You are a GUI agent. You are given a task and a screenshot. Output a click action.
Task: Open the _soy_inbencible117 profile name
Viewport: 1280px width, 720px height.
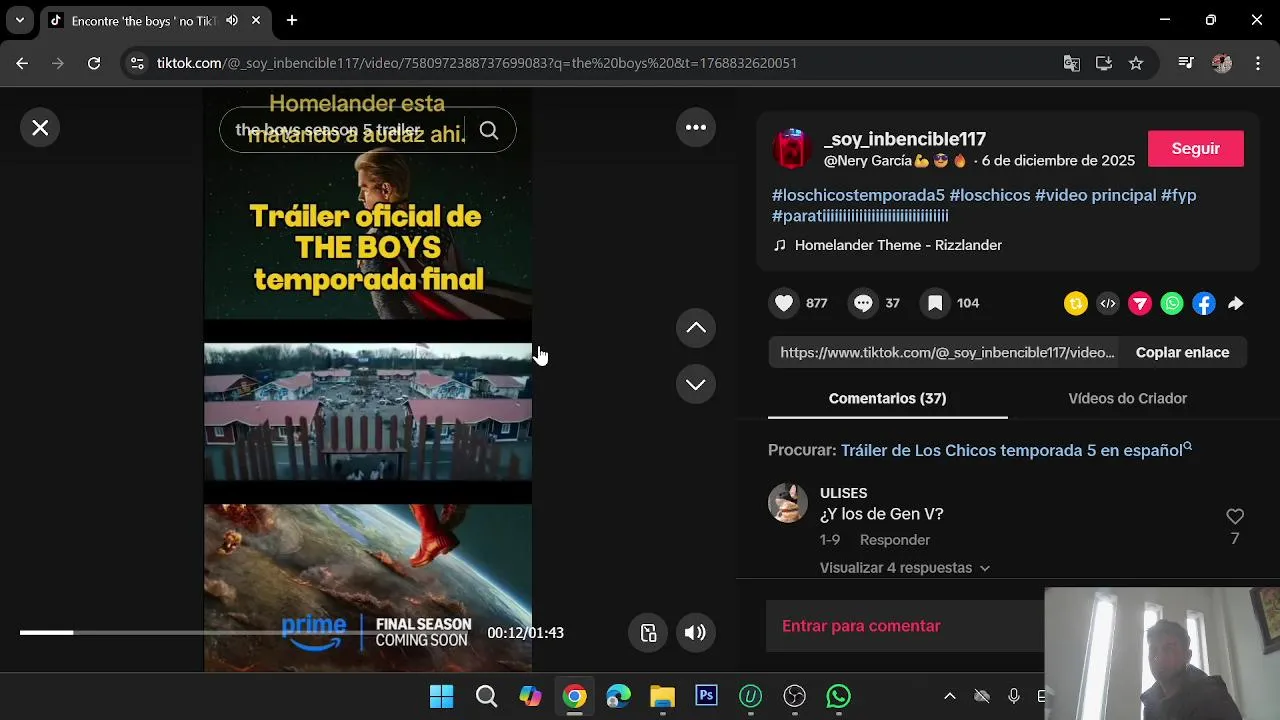coord(904,139)
